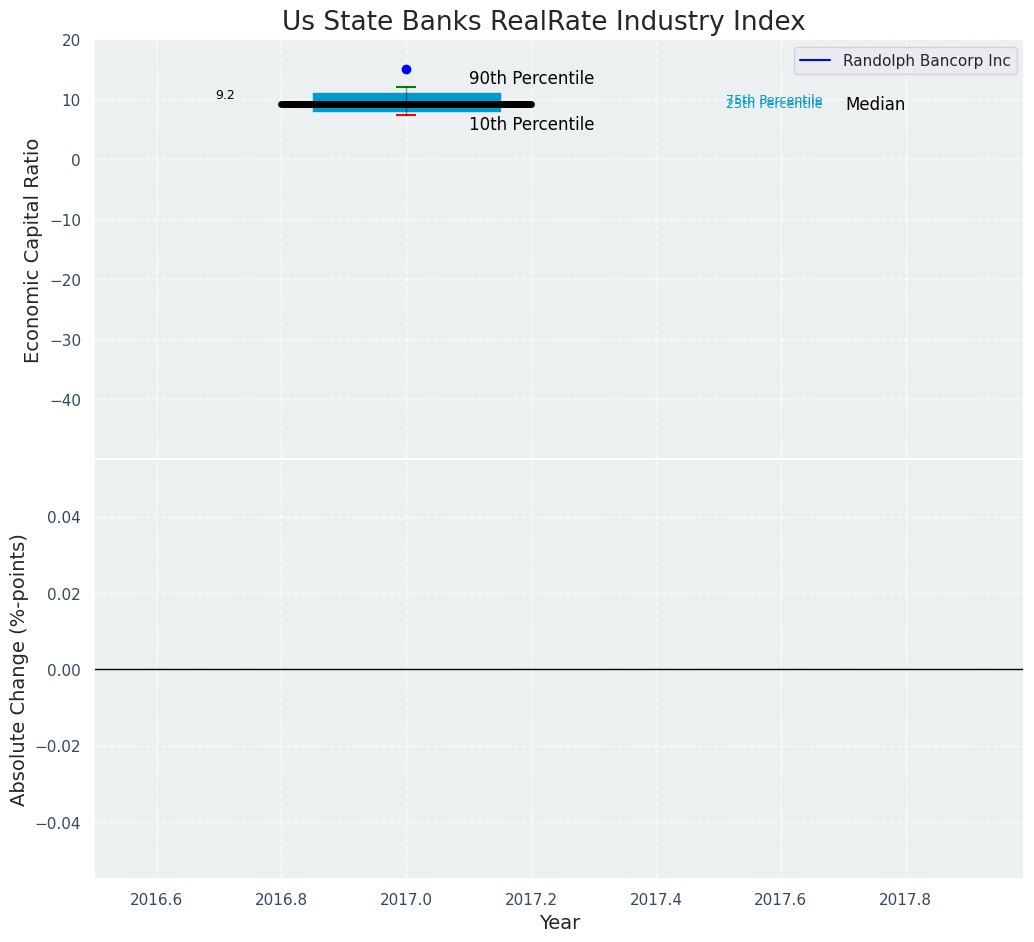
Task: Click the 75th Percentile blue label
Action: coord(774,100)
